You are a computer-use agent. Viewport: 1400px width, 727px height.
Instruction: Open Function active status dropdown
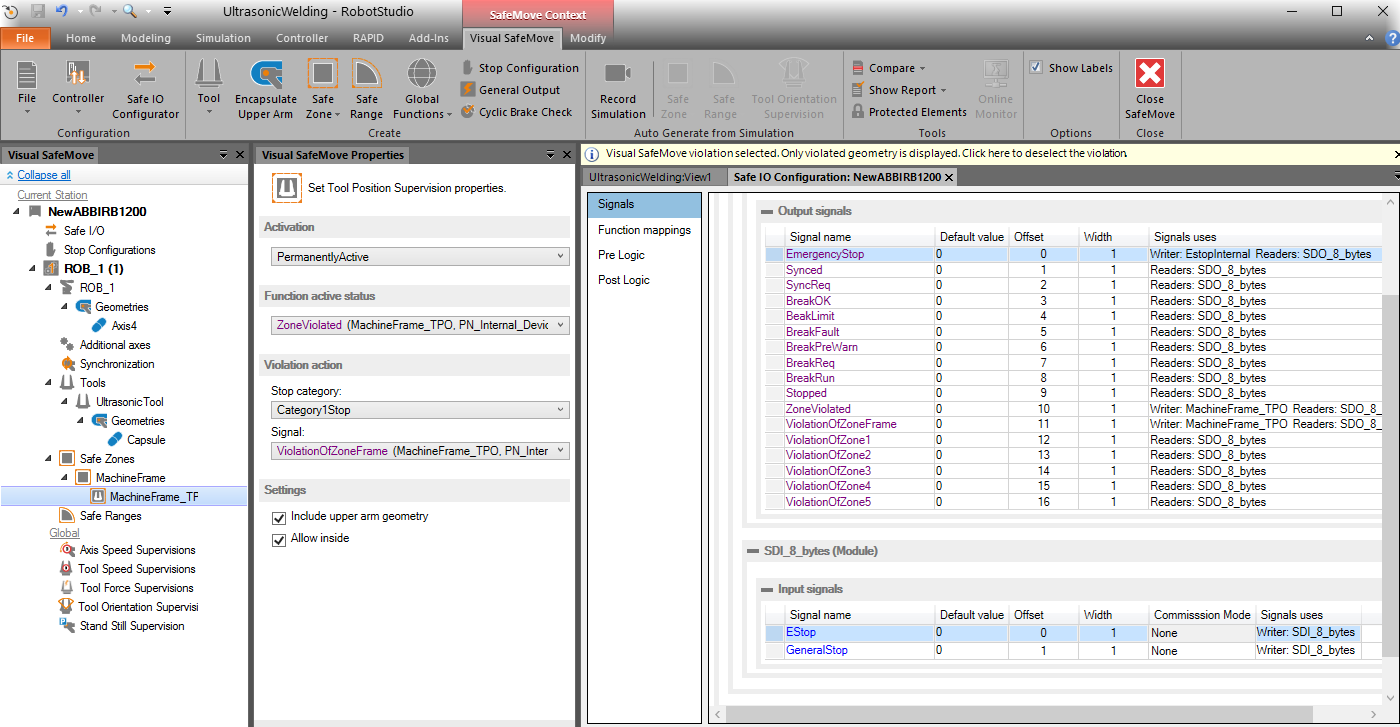click(420, 325)
